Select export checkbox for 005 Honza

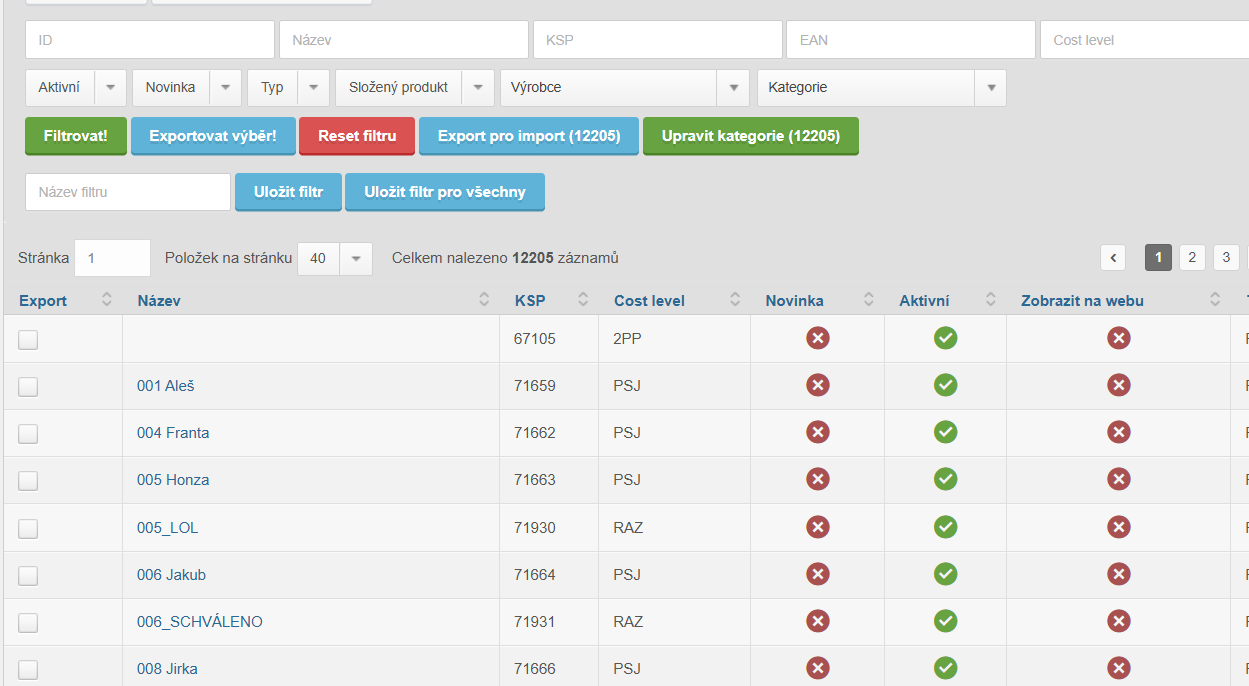(28, 480)
